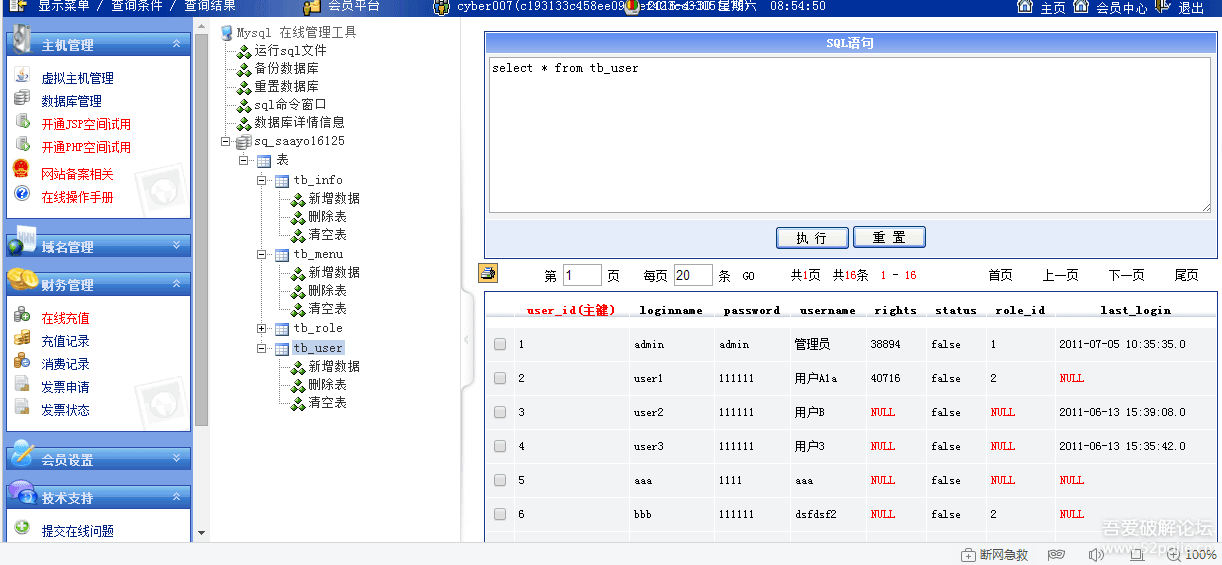
Task: Go to 首页 first page
Action: 1000,276
